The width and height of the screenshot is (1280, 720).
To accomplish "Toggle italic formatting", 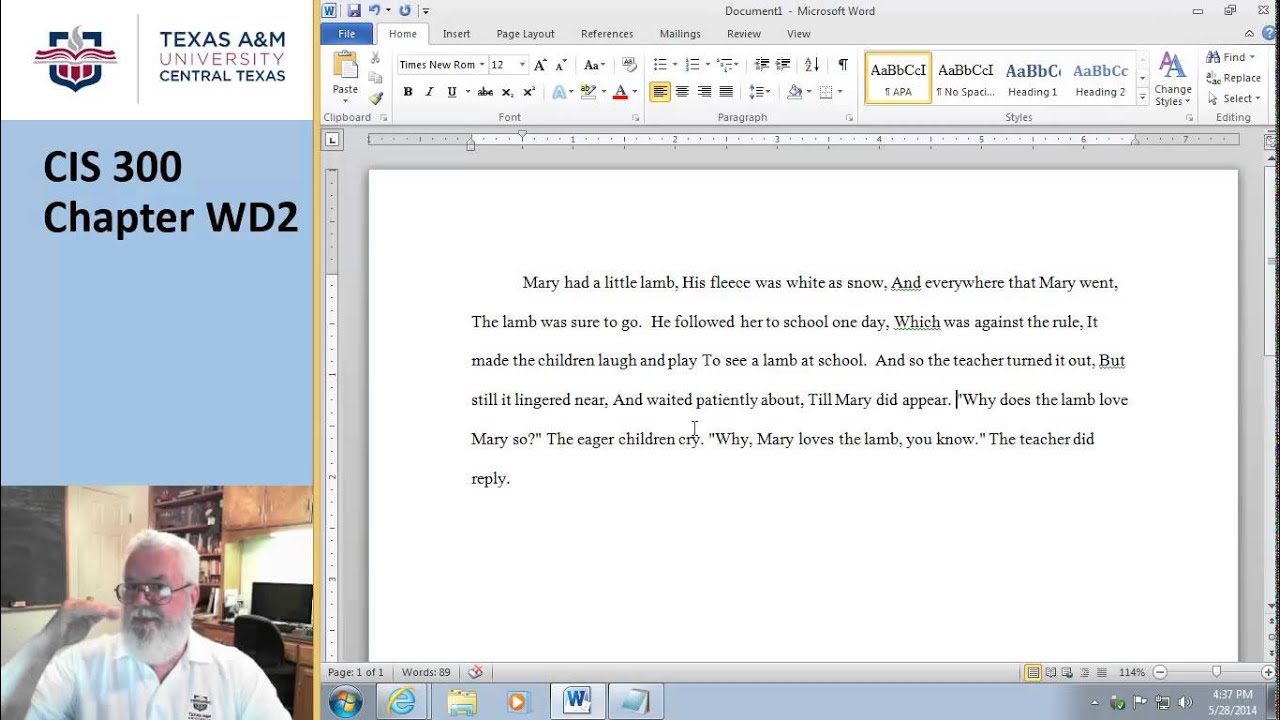I will (430, 92).
